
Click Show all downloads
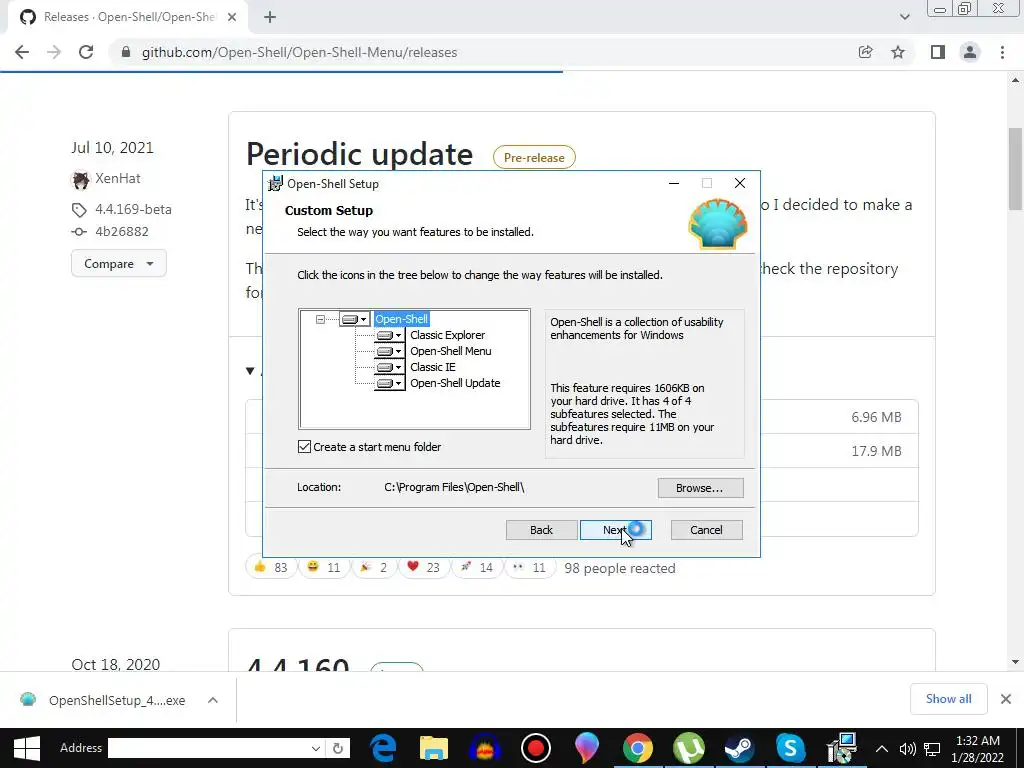click(948, 699)
